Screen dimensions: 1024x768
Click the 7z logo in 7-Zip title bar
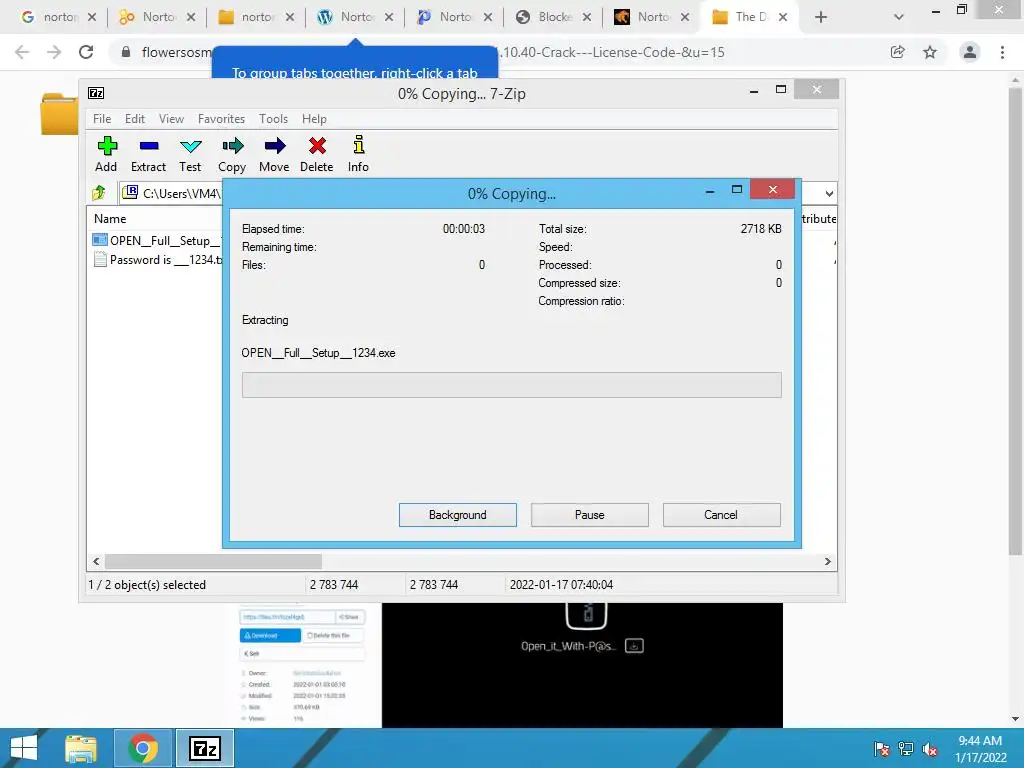[96, 93]
